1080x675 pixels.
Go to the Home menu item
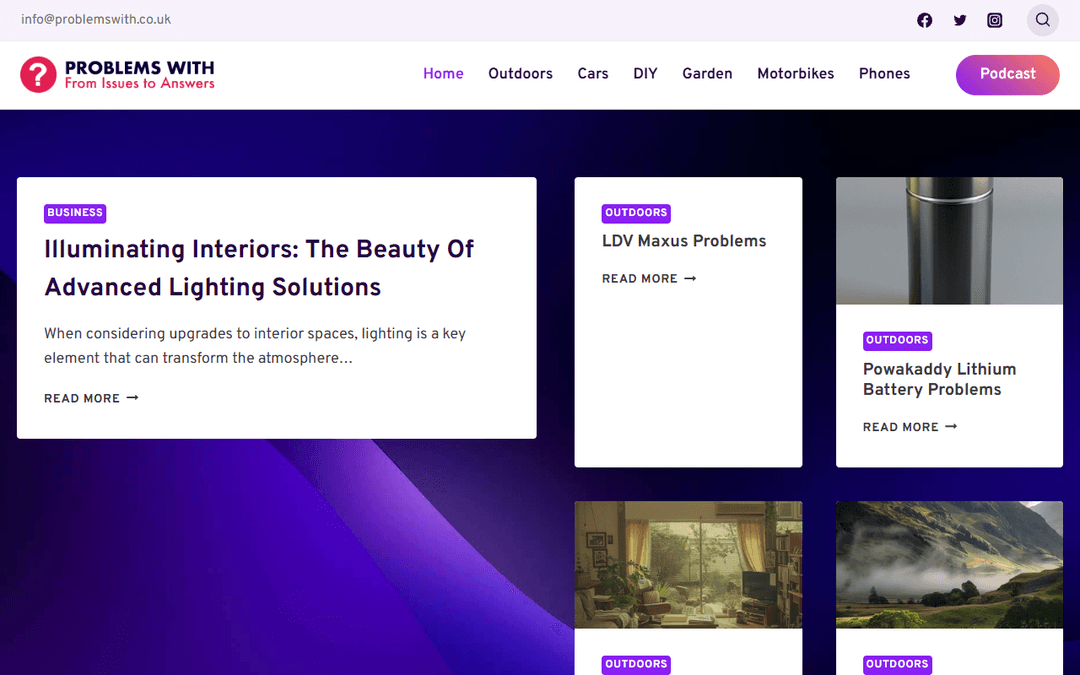click(443, 74)
